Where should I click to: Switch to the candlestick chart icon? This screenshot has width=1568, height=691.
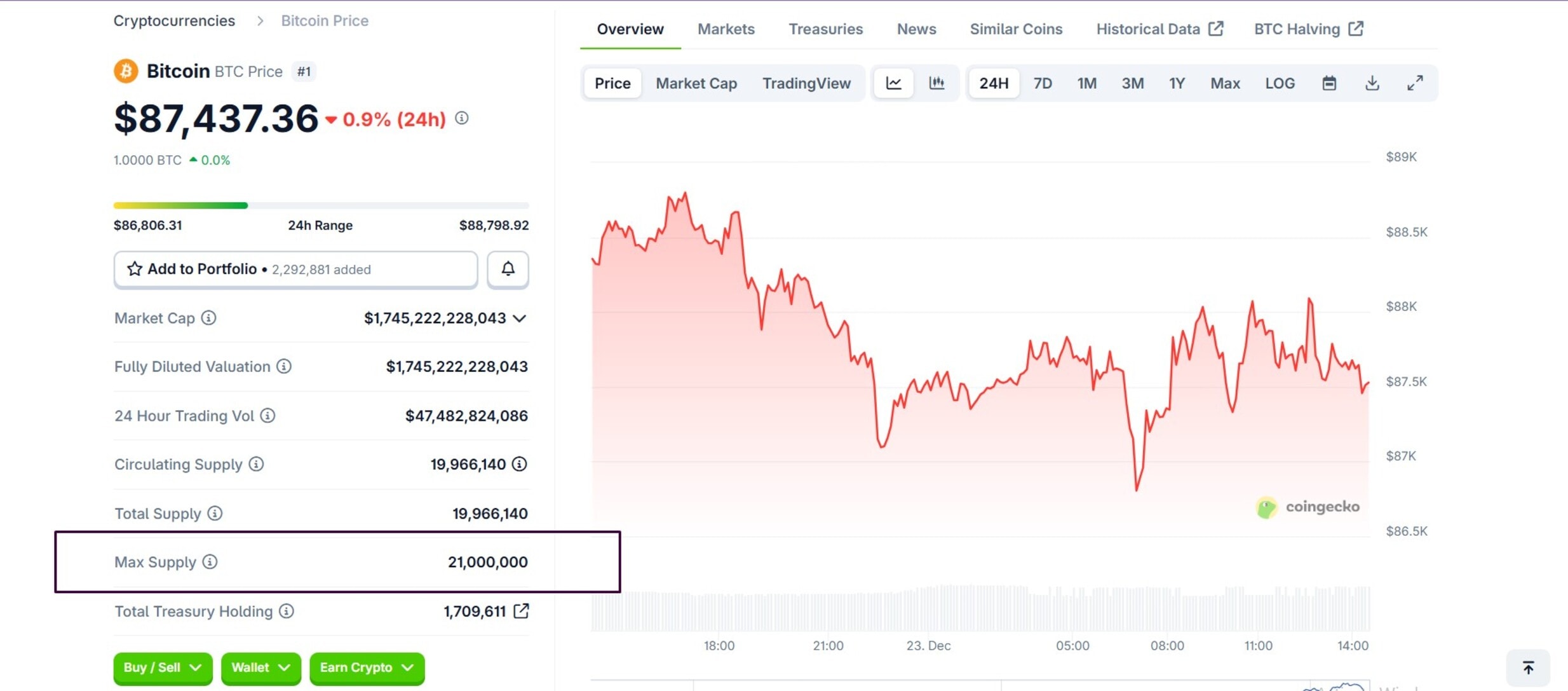pyautogui.click(x=938, y=83)
